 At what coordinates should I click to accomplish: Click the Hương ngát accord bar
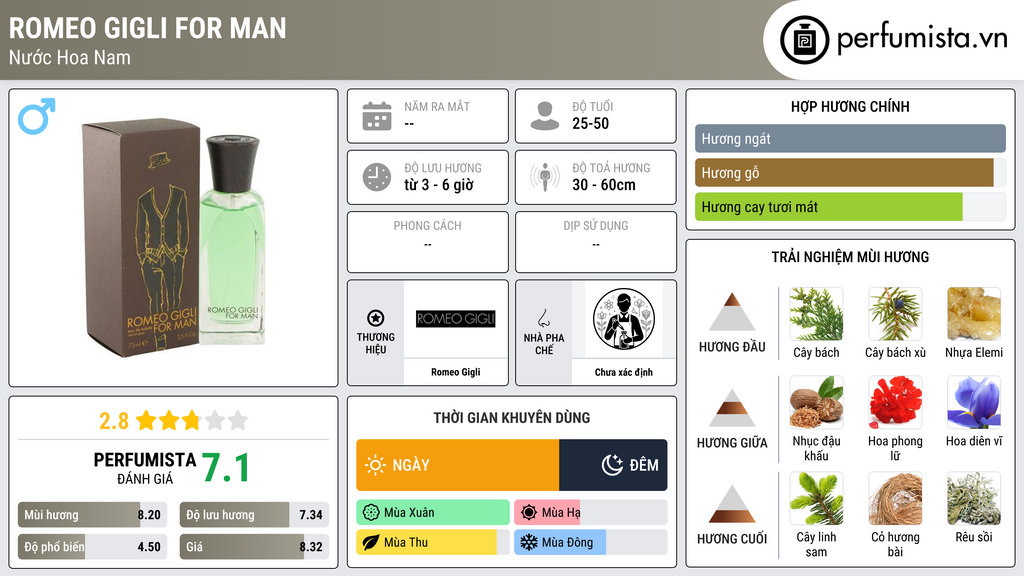pos(850,138)
